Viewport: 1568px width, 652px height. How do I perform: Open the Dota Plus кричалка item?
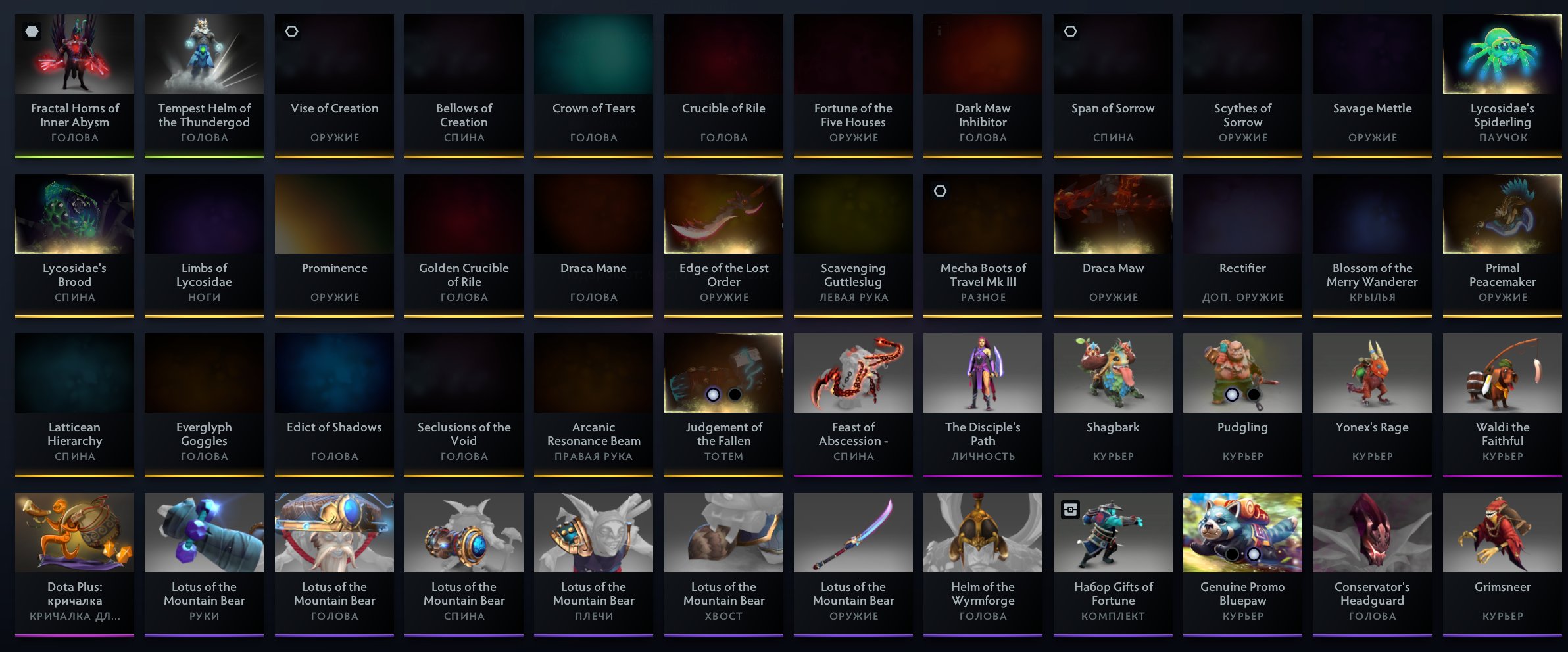click(x=74, y=565)
